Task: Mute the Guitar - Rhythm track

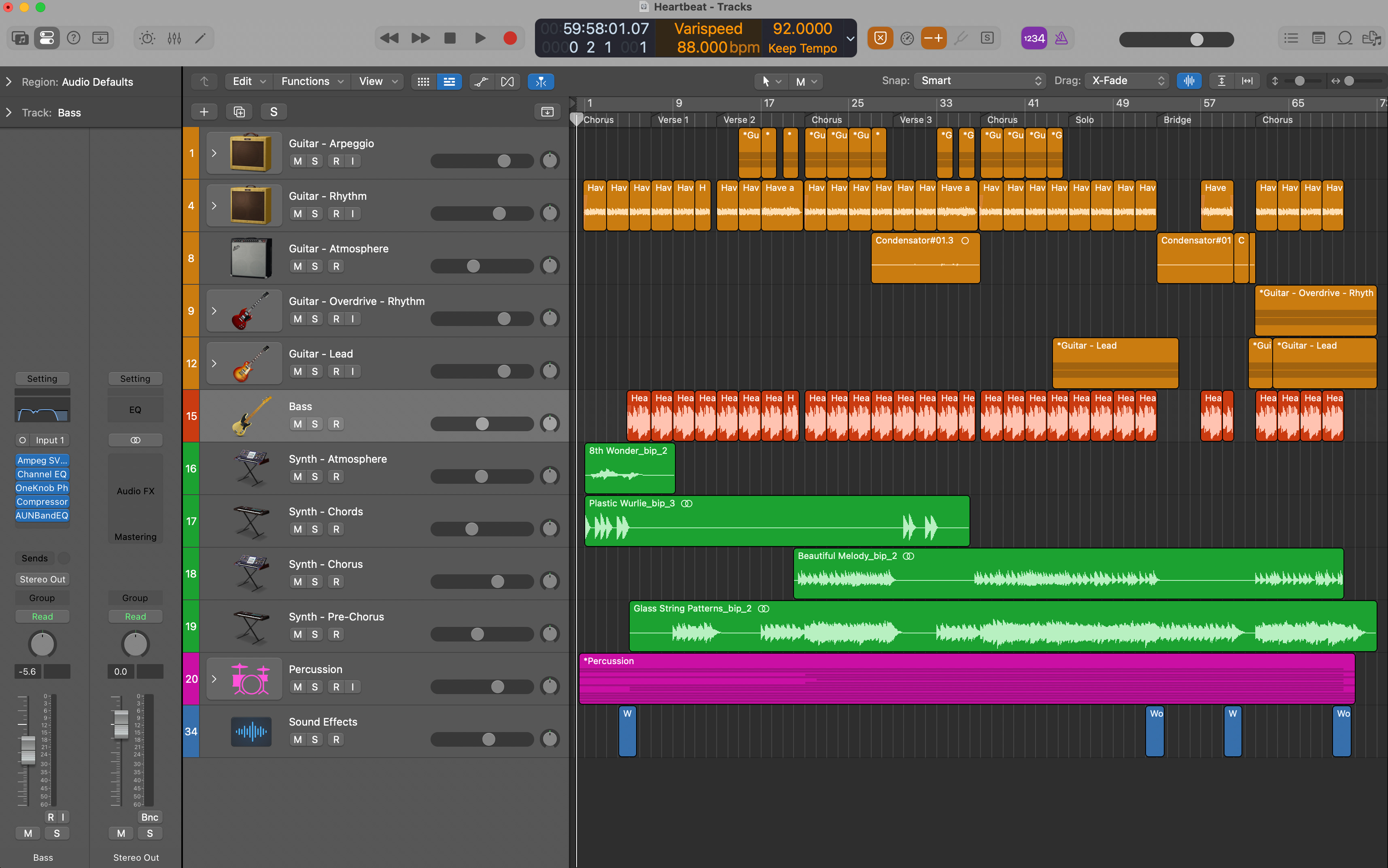Action: [297, 214]
